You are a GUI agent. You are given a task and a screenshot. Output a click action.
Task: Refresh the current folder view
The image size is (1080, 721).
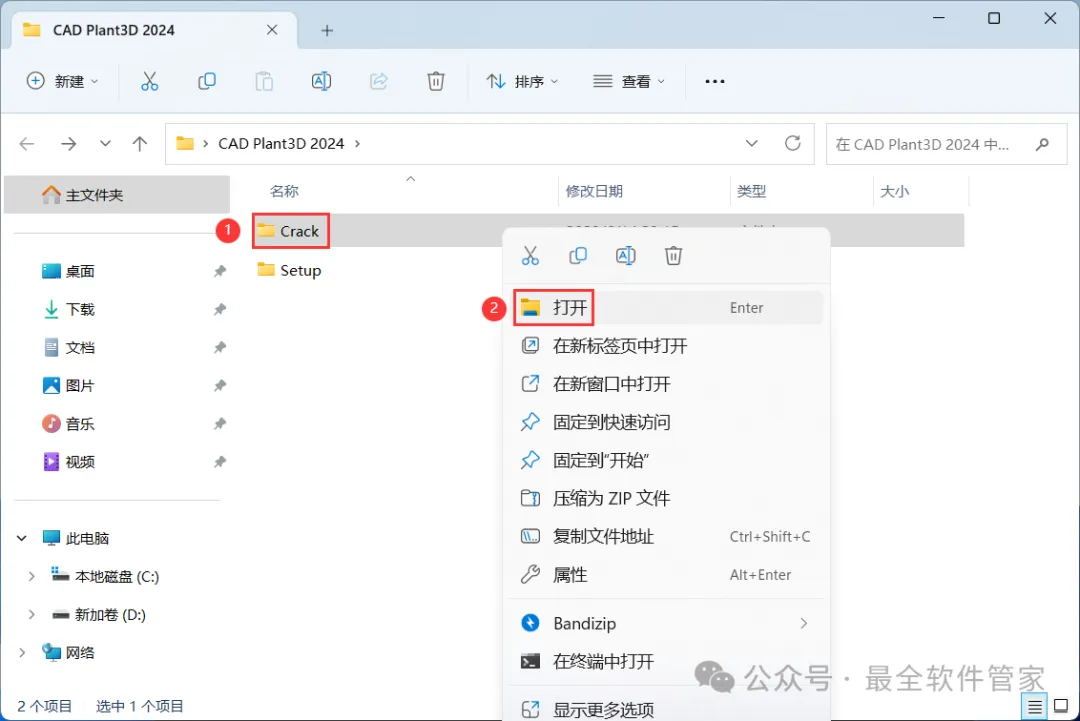coord(793,143)
